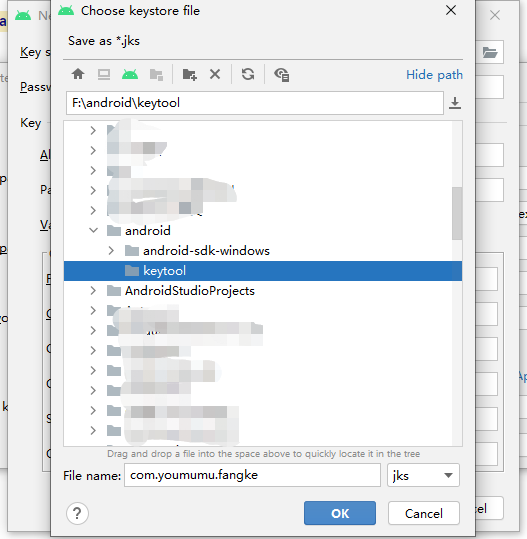Toggle show hidden files and directories
The image size is (527, 539).
click(x=282, y=75)
